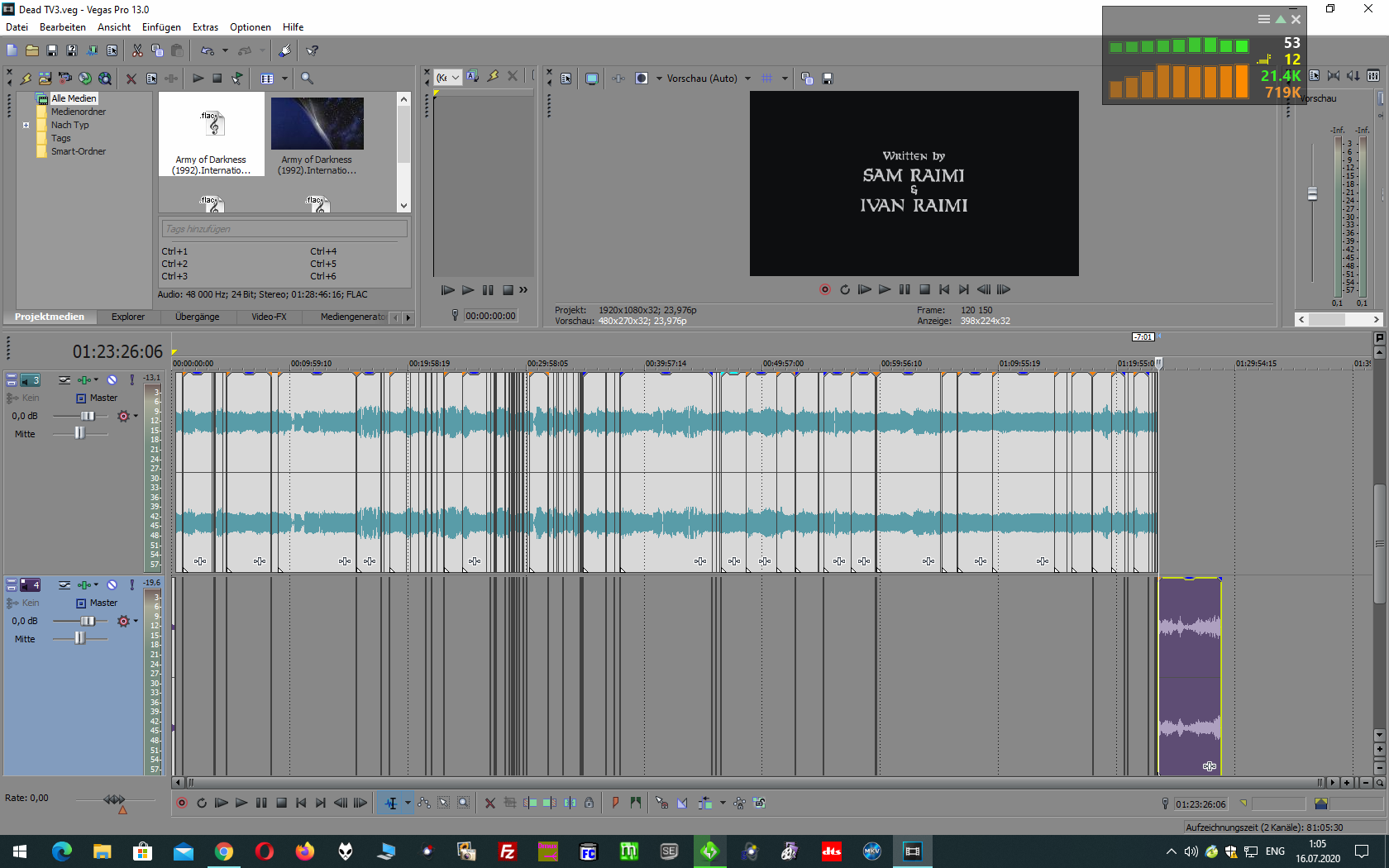
Task: Delete selected events with timeline X icon
Action: point(490,803)
